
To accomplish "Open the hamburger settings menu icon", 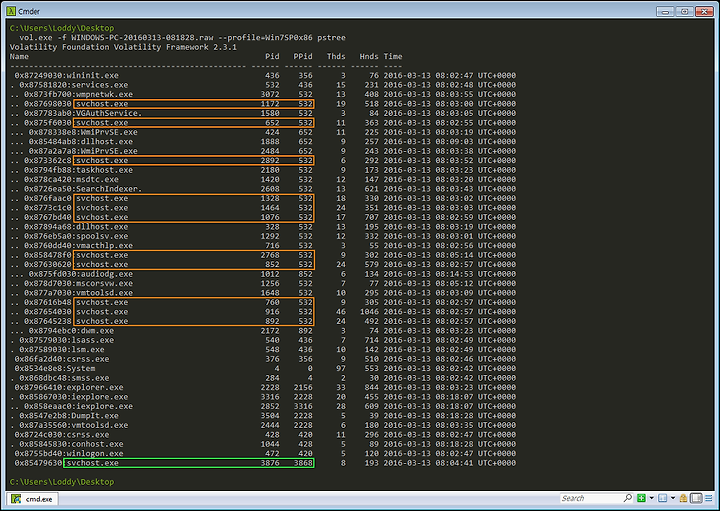I will tap(709, 498).
